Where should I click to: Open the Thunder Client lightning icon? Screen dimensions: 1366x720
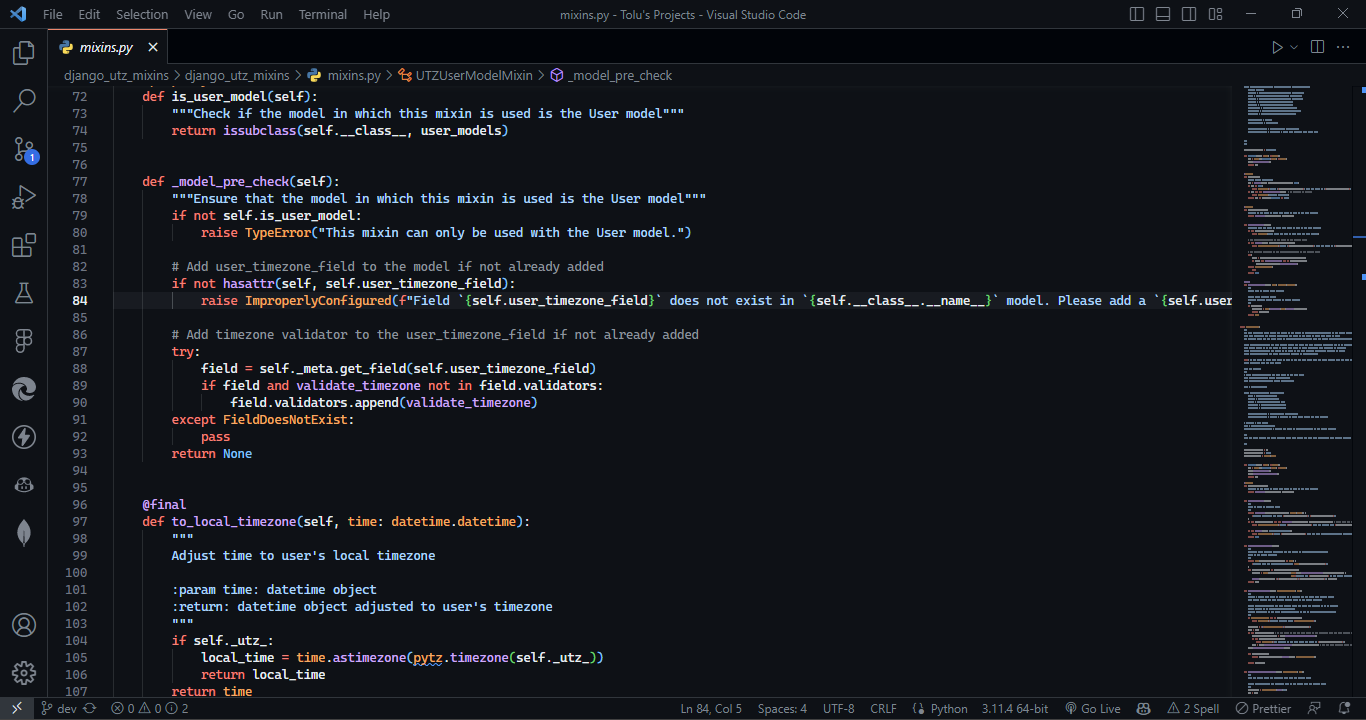click(24, 437)
